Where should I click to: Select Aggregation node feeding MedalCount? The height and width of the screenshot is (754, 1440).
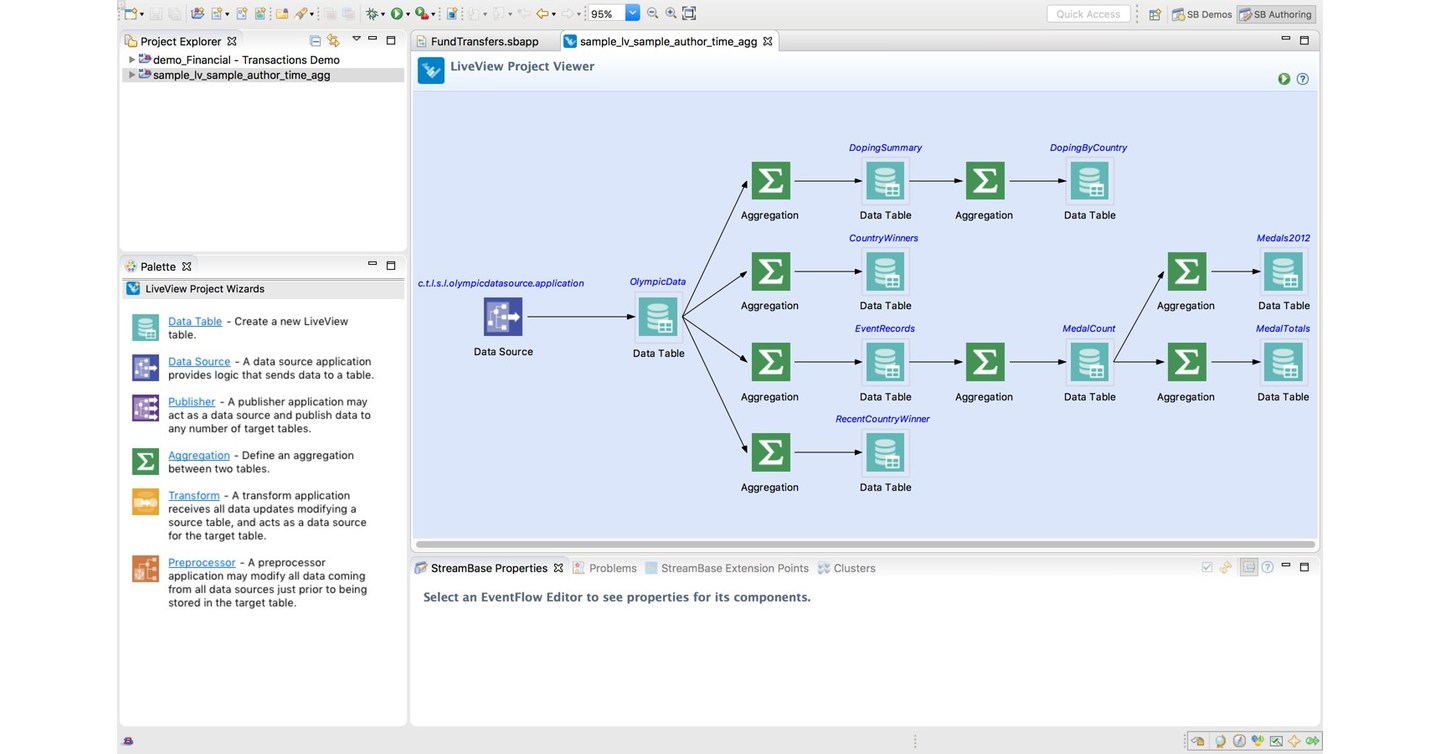click(985, 362)
